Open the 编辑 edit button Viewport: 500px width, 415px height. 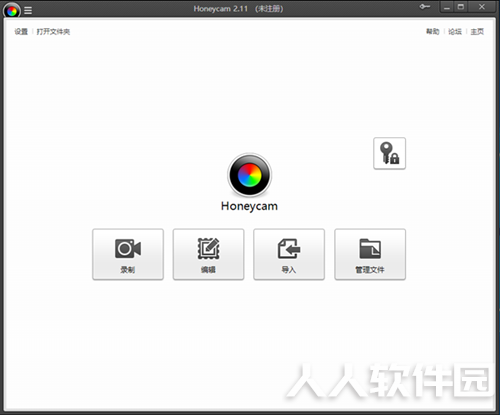(208, 254)
